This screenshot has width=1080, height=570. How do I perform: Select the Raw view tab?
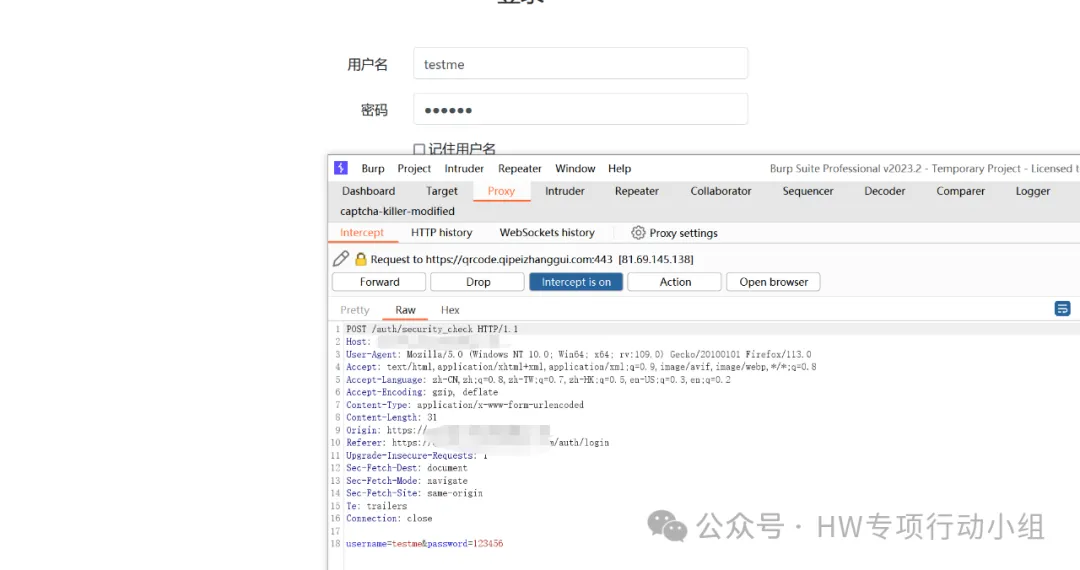click(x=405, y=310)
